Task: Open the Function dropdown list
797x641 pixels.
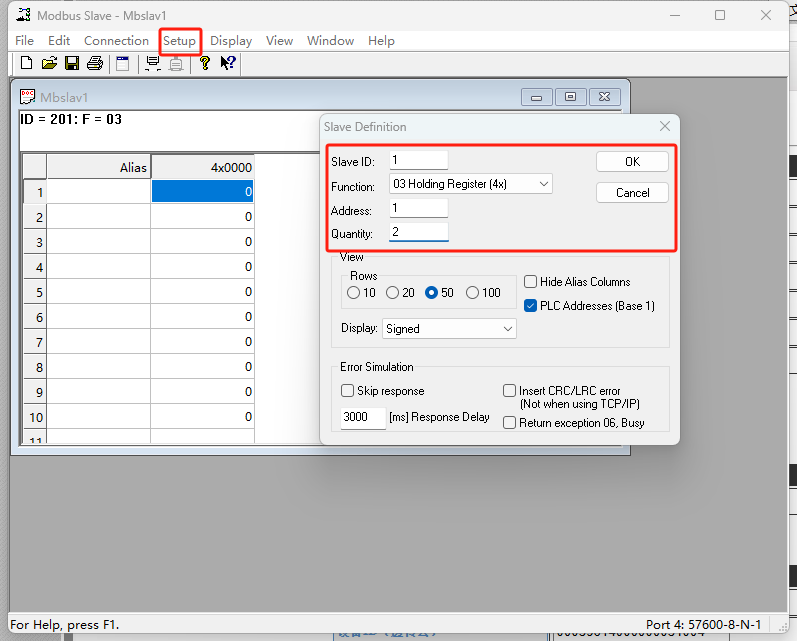Action: tap(470, 184)
